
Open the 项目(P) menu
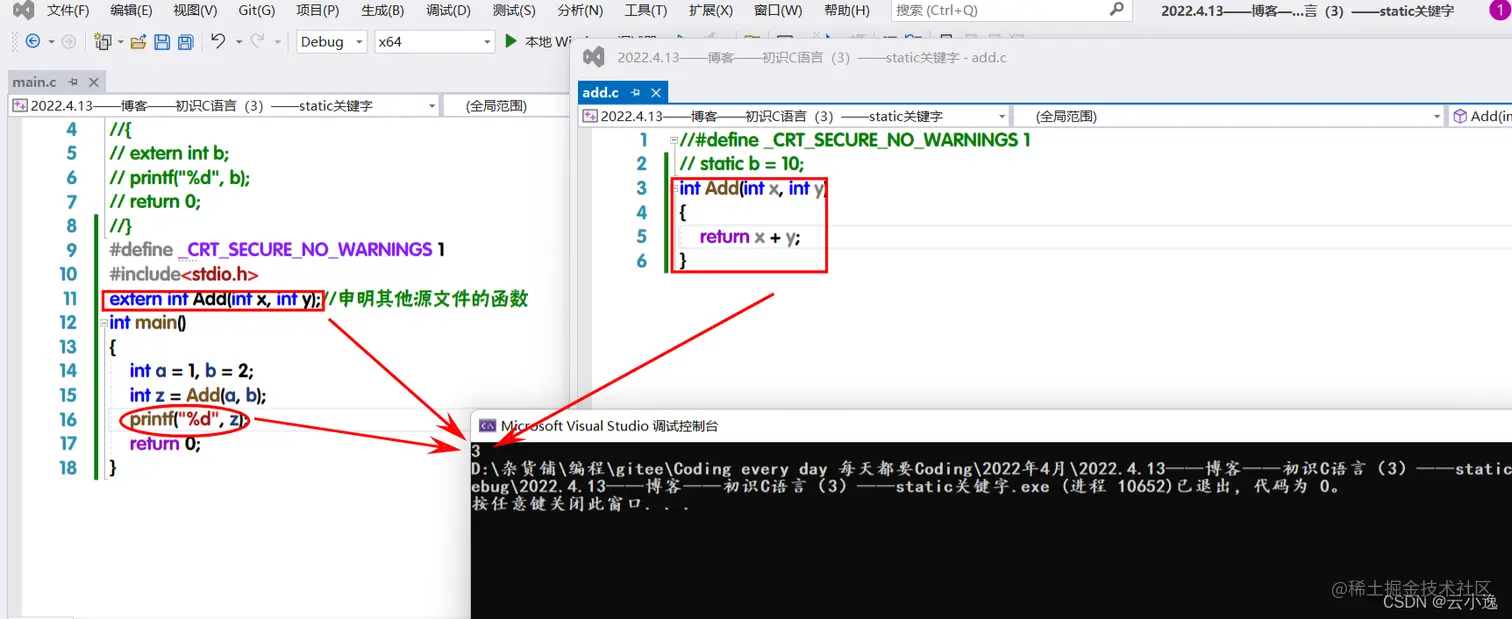317,10
